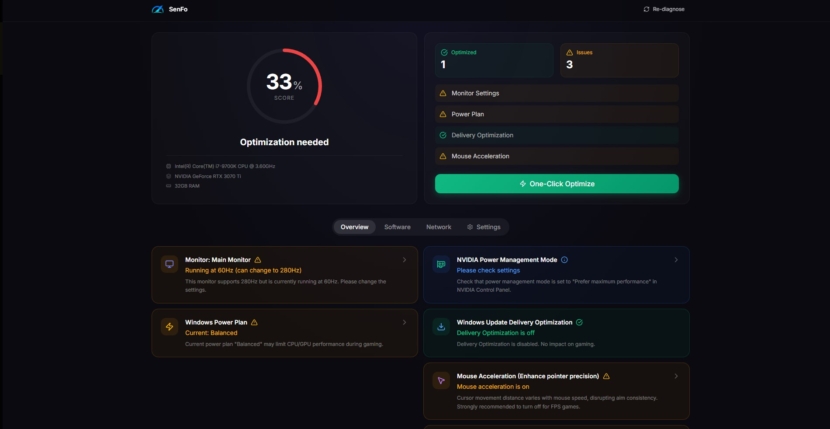Viewport: 830px width, 429px height.
Task: Open the Software tab
Action: pos(397,227)
